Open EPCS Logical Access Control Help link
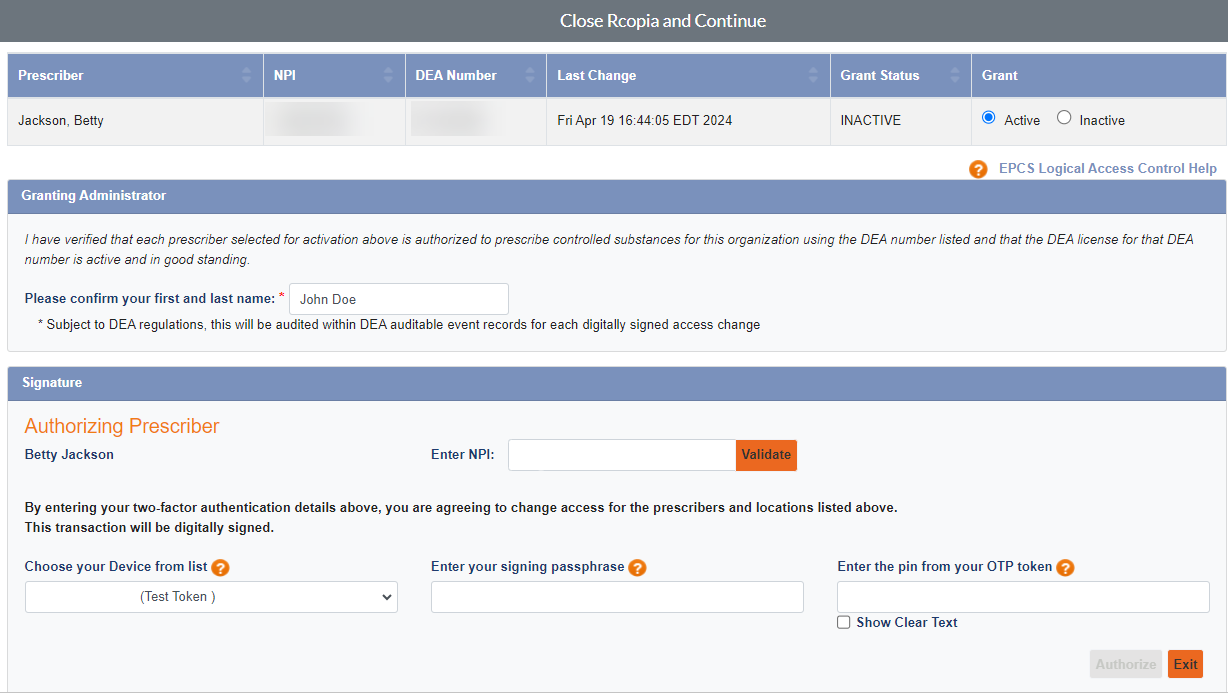1228x693 pixels. click(x=1108, y=168)
